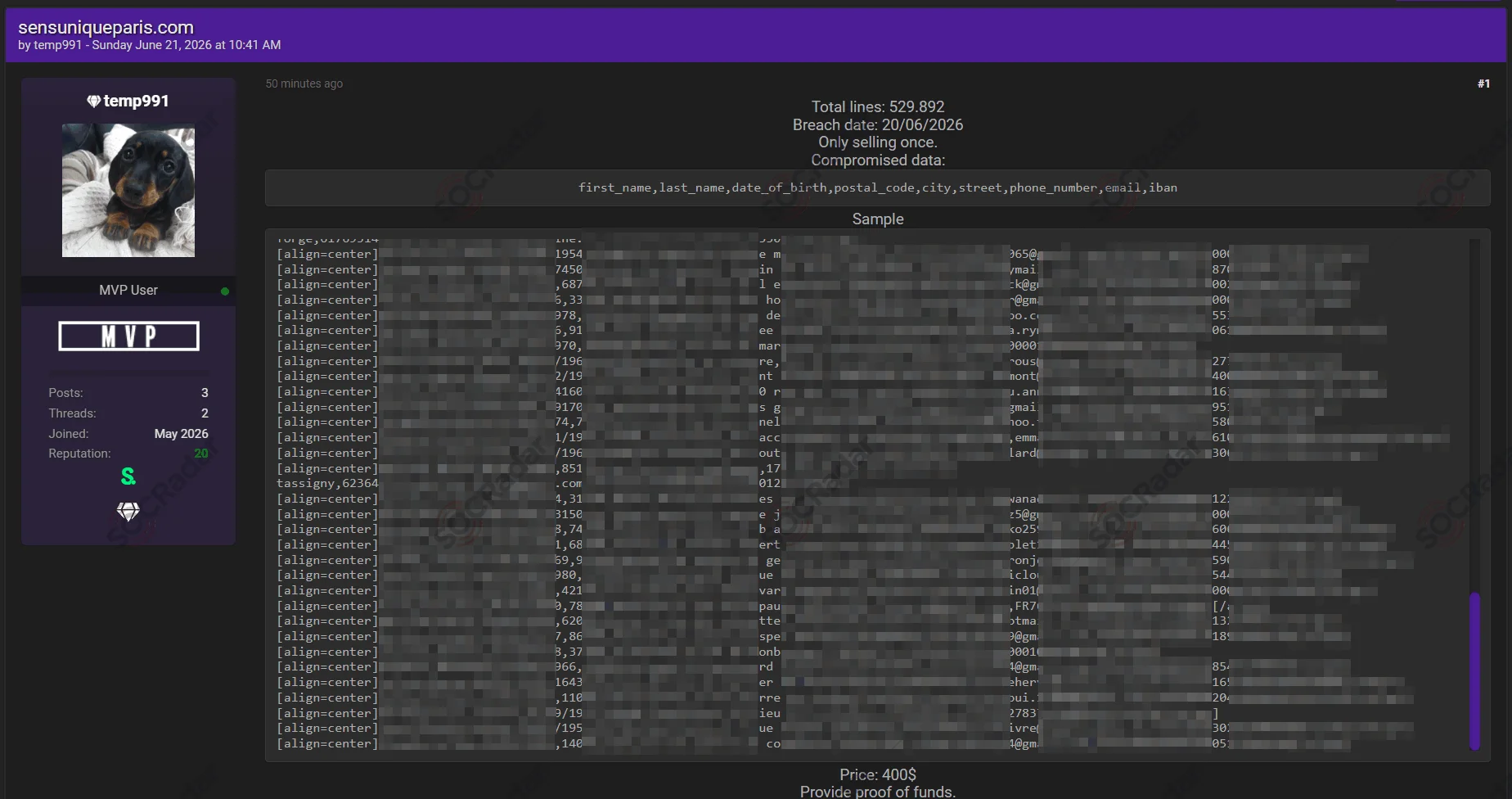Click the green S award icon
The height and width of the screenshot is (799, 1512).
click(x=128, y=476)
